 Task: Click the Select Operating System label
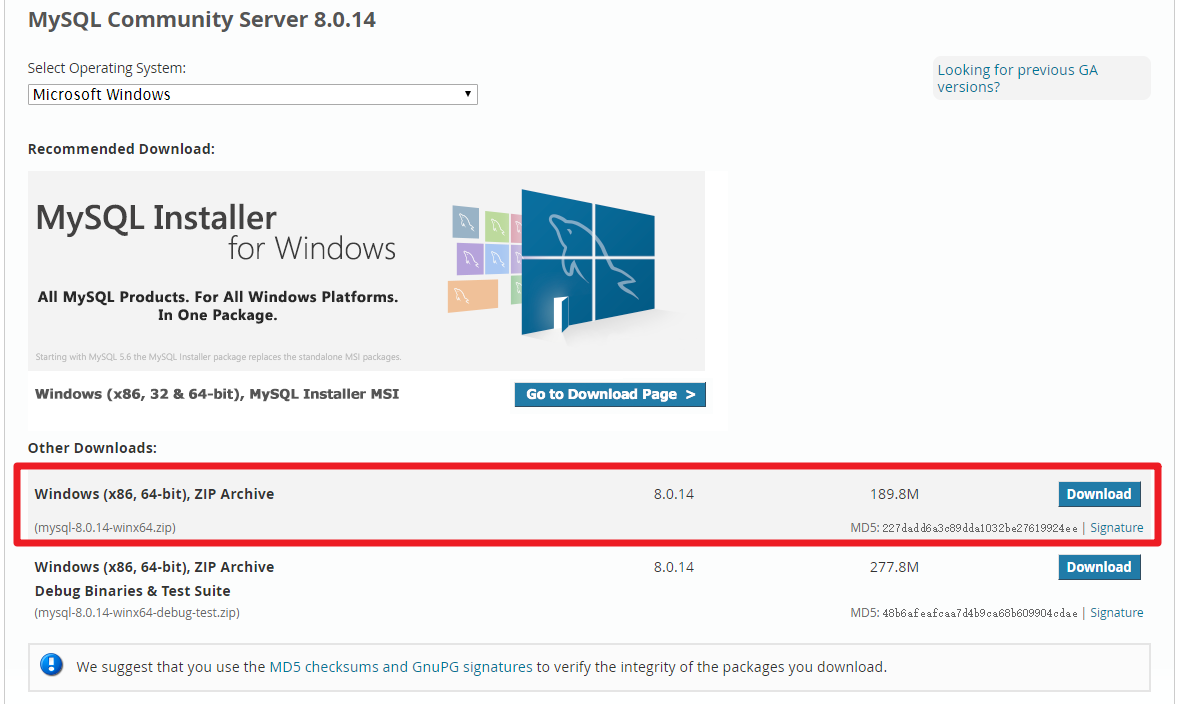(107, 68)
